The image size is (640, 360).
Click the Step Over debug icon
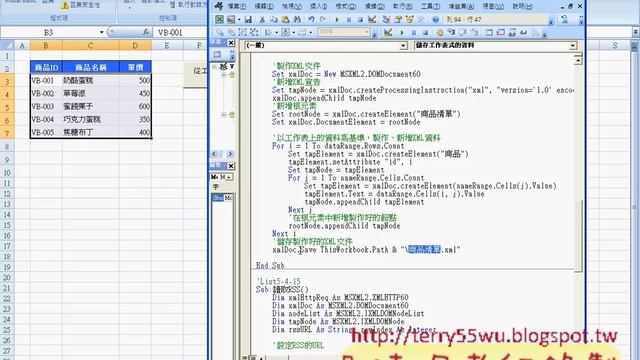[x=463, y=32]
